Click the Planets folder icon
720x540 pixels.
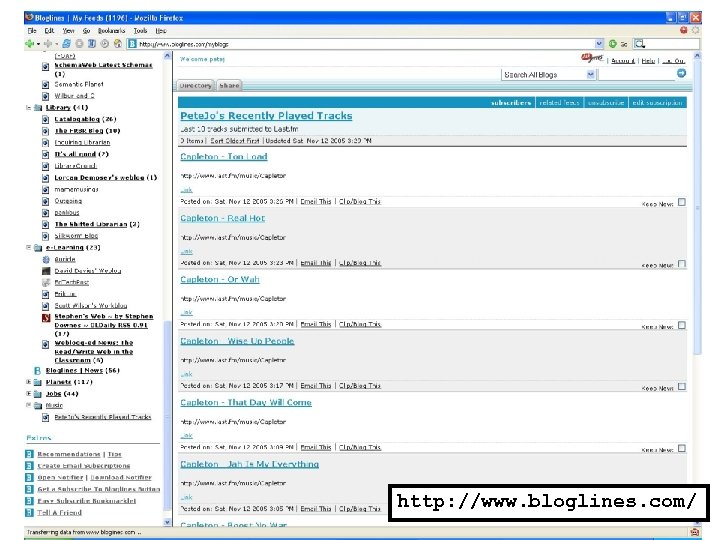(38, 382)
